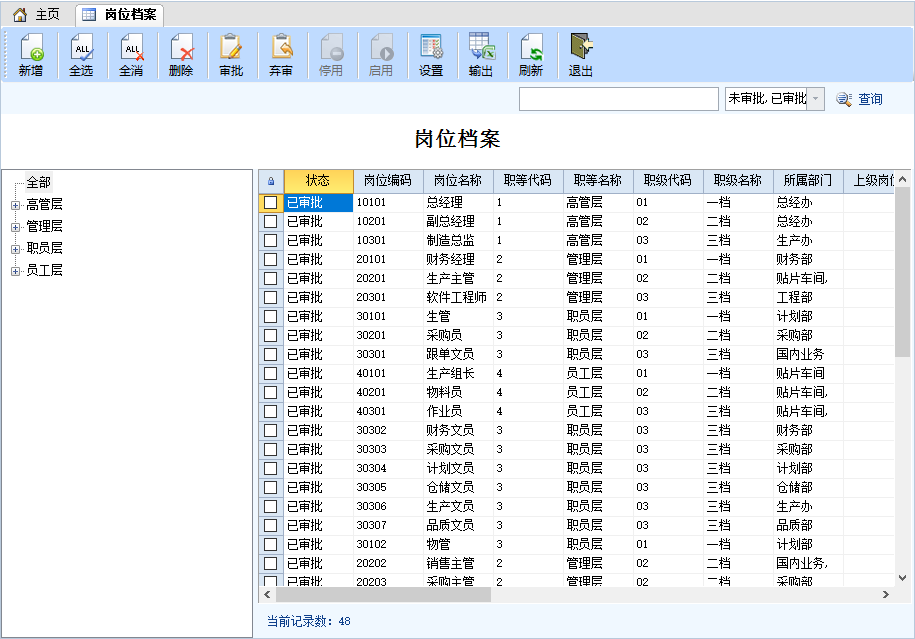The width and height of the screenshot is (915, 639).
Task: Select the 生产组长 position name cell
Action: pyautogui.click(x=458, y=373)
